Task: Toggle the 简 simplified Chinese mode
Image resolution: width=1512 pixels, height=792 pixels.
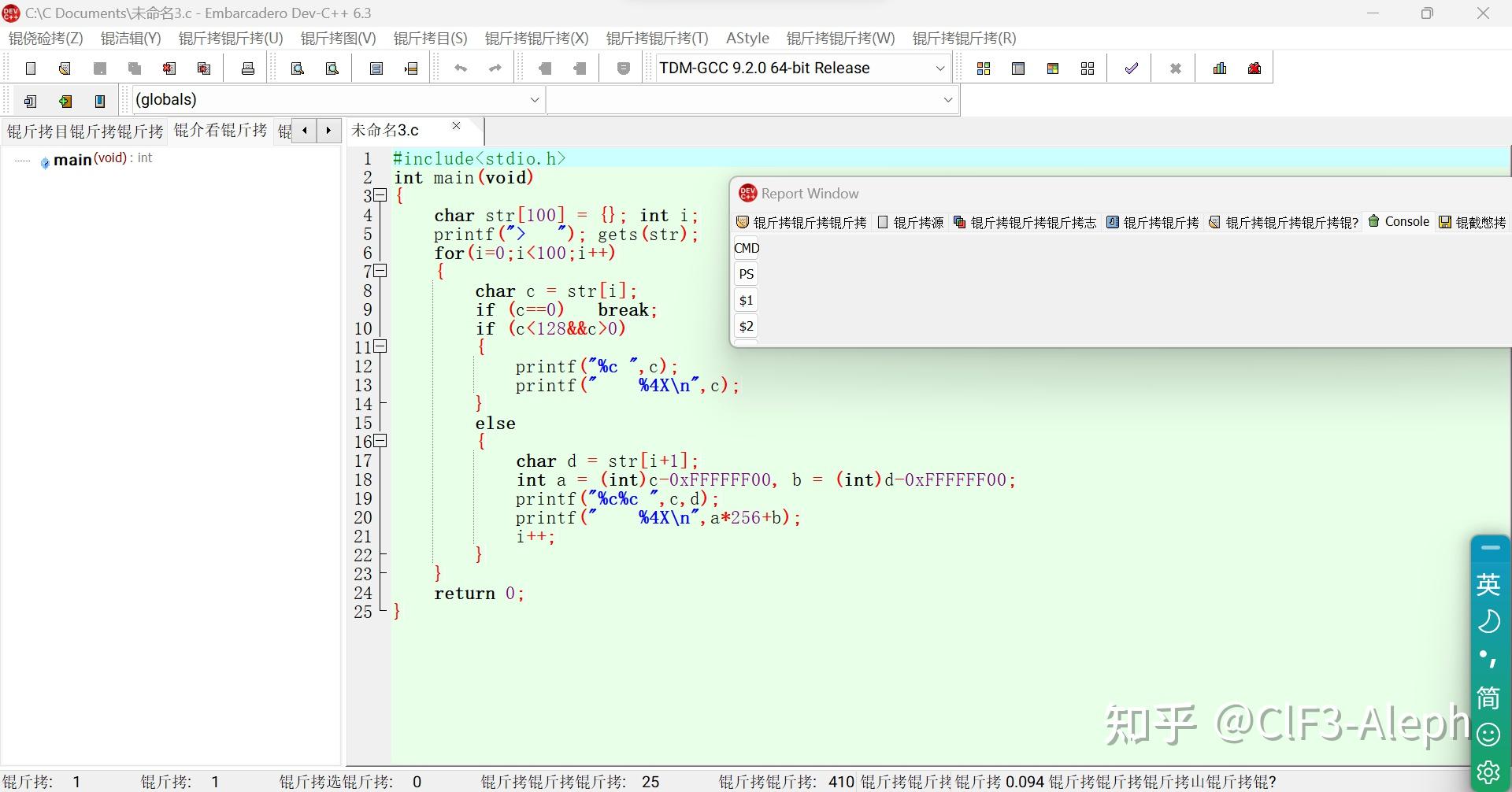Action: pyautogui.click(x=1488, y=698)
